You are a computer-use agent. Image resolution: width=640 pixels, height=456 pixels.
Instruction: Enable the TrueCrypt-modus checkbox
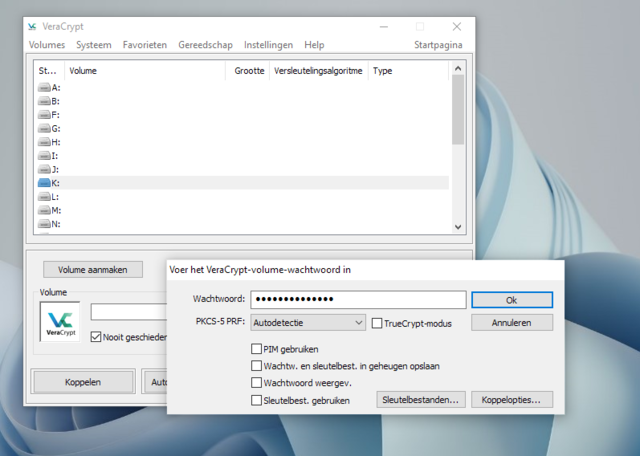[377, 323]
